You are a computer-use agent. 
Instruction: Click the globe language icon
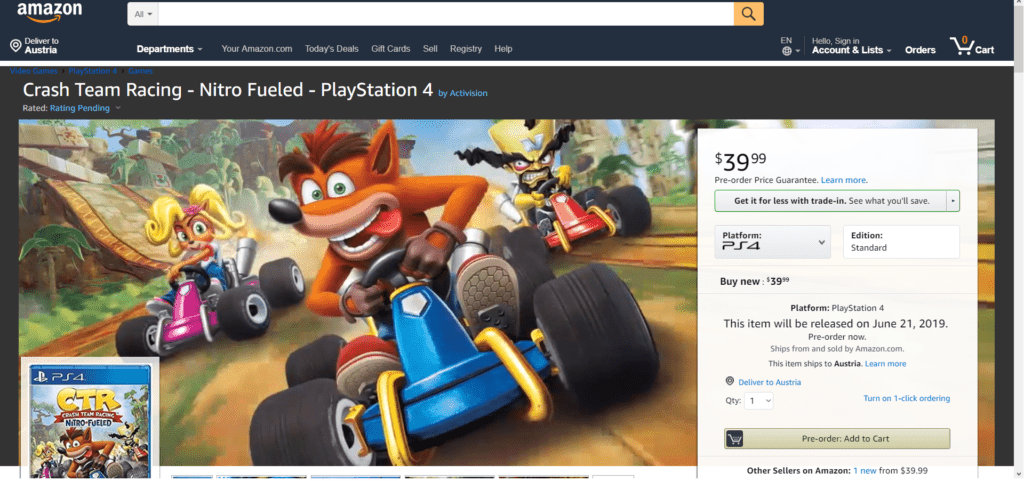click(x=786, y=51)
